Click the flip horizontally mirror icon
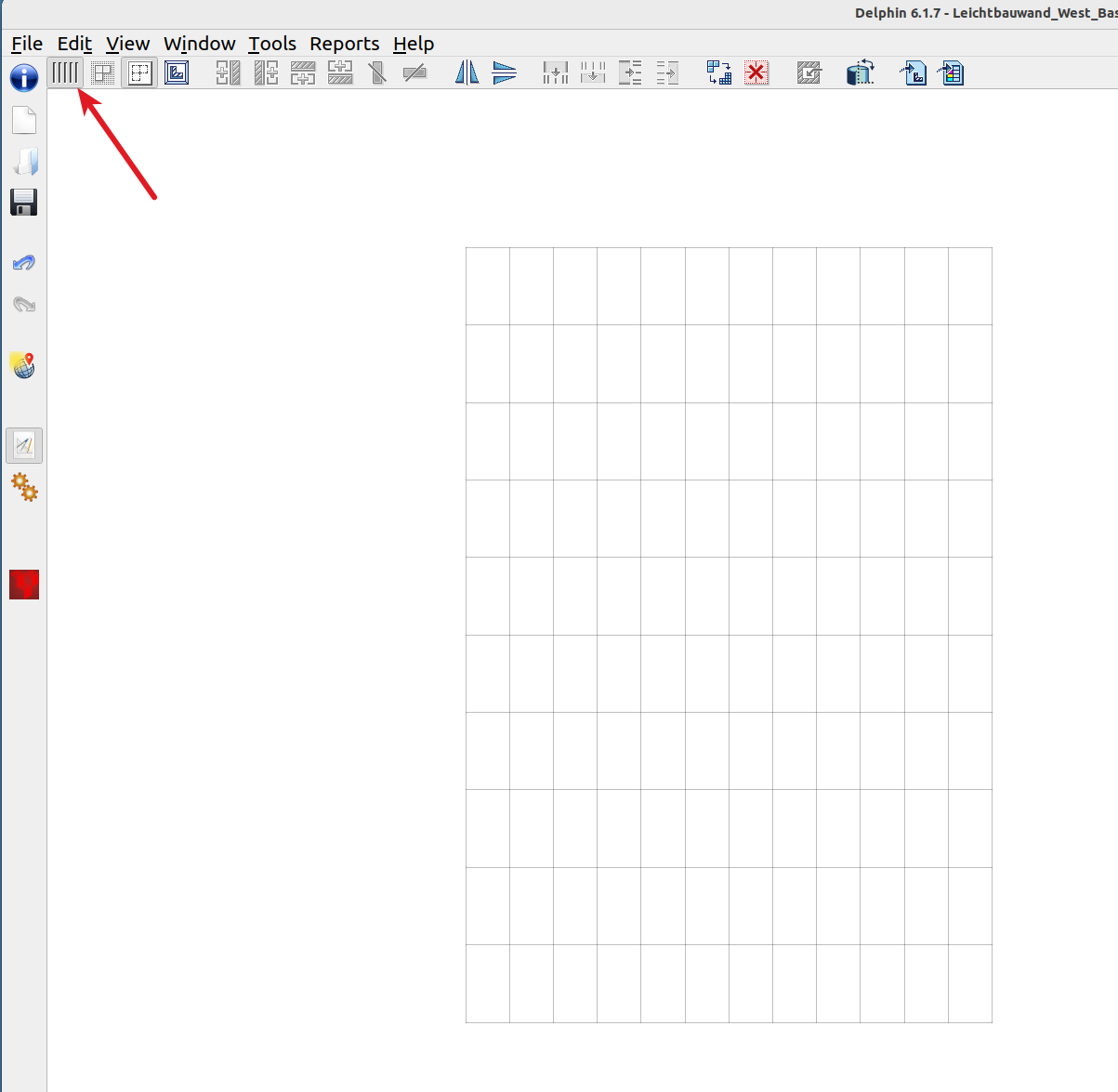The width and height of the screenshot is (1118, 1092). pos(467,72)
